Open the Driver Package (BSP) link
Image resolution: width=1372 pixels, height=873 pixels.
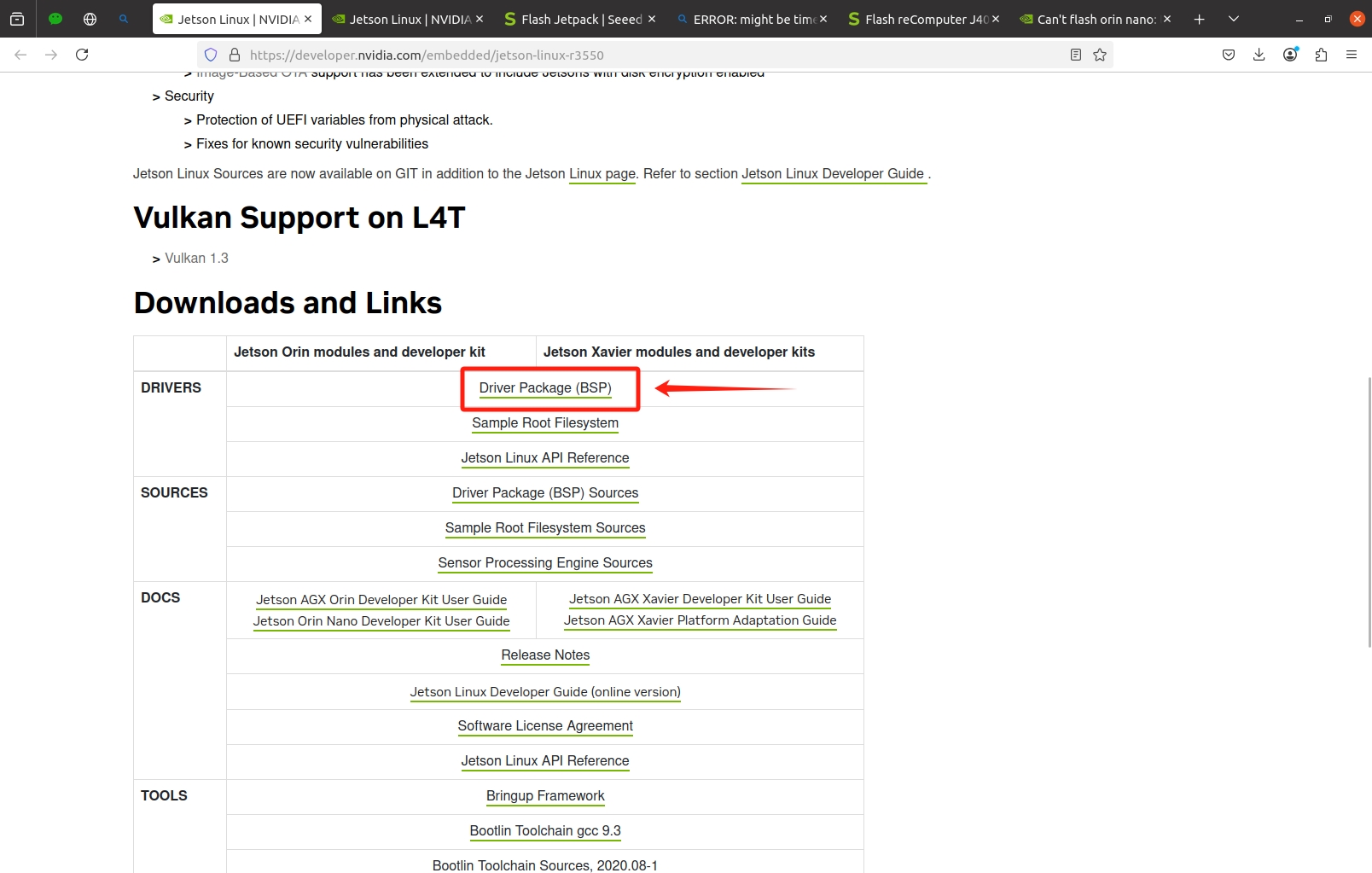pyautogui.click(x=545, y=388)
